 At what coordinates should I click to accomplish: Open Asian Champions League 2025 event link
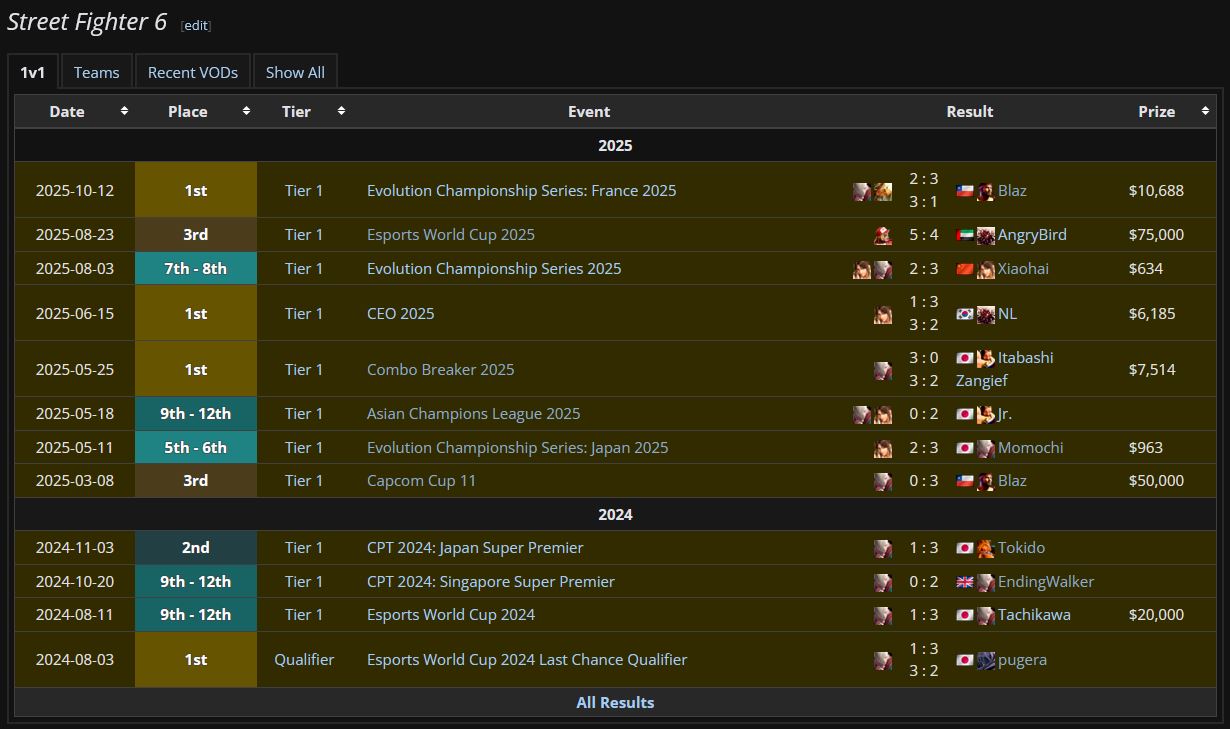pos(474,414)
